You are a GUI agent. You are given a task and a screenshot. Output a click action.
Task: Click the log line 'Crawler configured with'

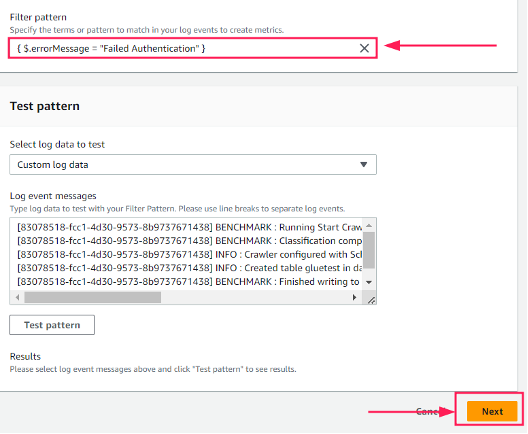click(190, 255)
